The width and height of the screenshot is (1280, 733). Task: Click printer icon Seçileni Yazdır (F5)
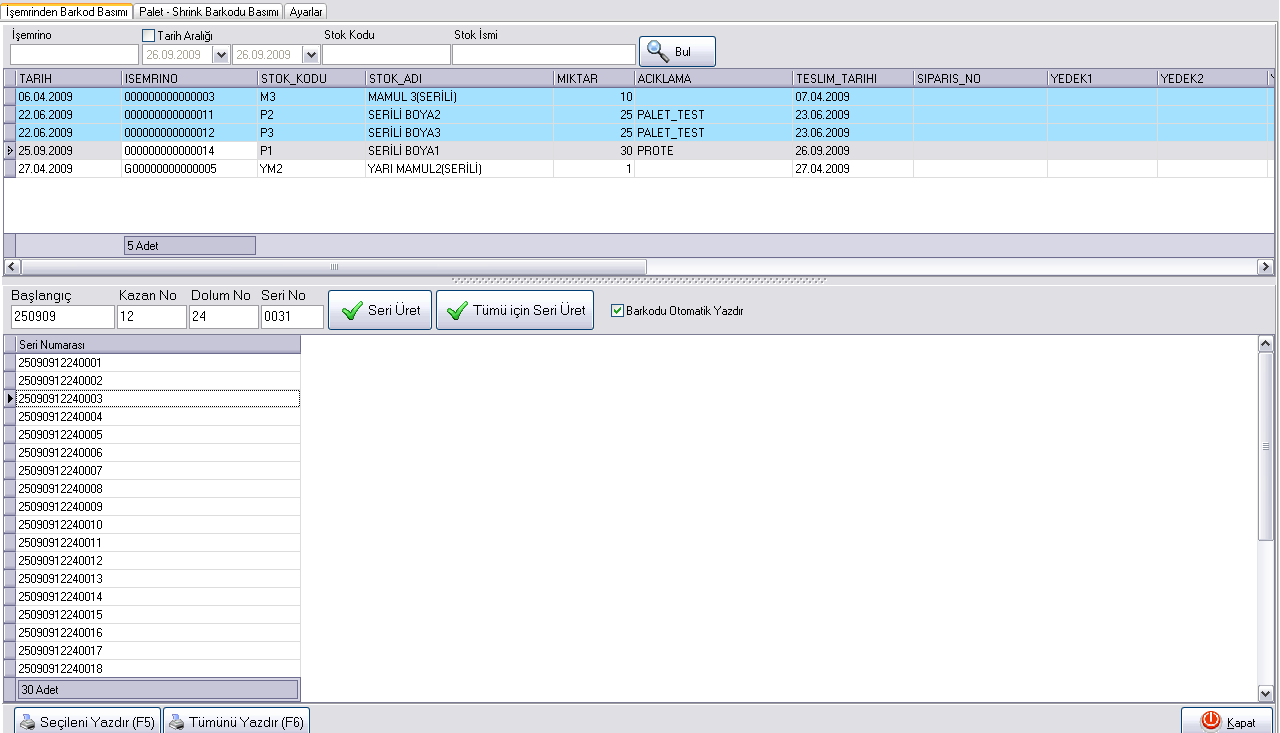click(x=86, y=722)
